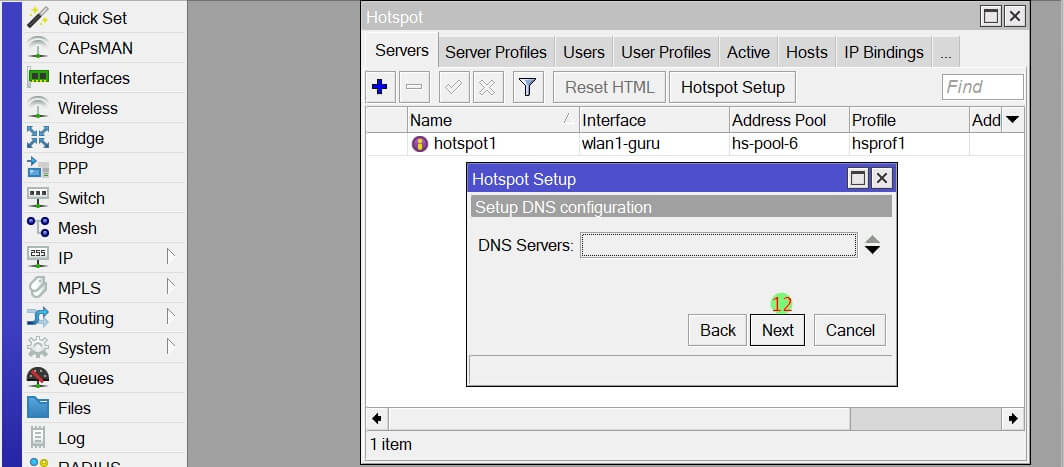Switch to the Server Profiles tab
The height and width of the screenshot is (467, 1064).
tap(495, 52)
